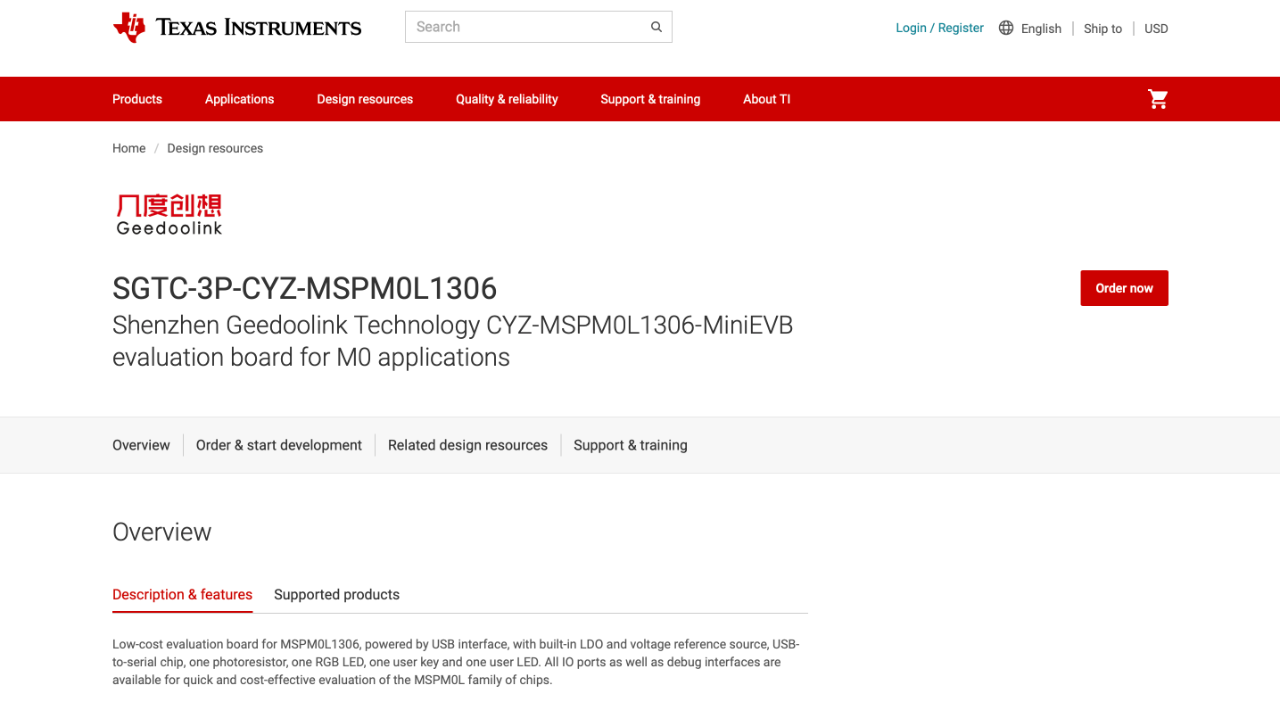Click the Geedoolink company logo
Viewport: 1280px width, 706px height.
(x=169, y=214)
